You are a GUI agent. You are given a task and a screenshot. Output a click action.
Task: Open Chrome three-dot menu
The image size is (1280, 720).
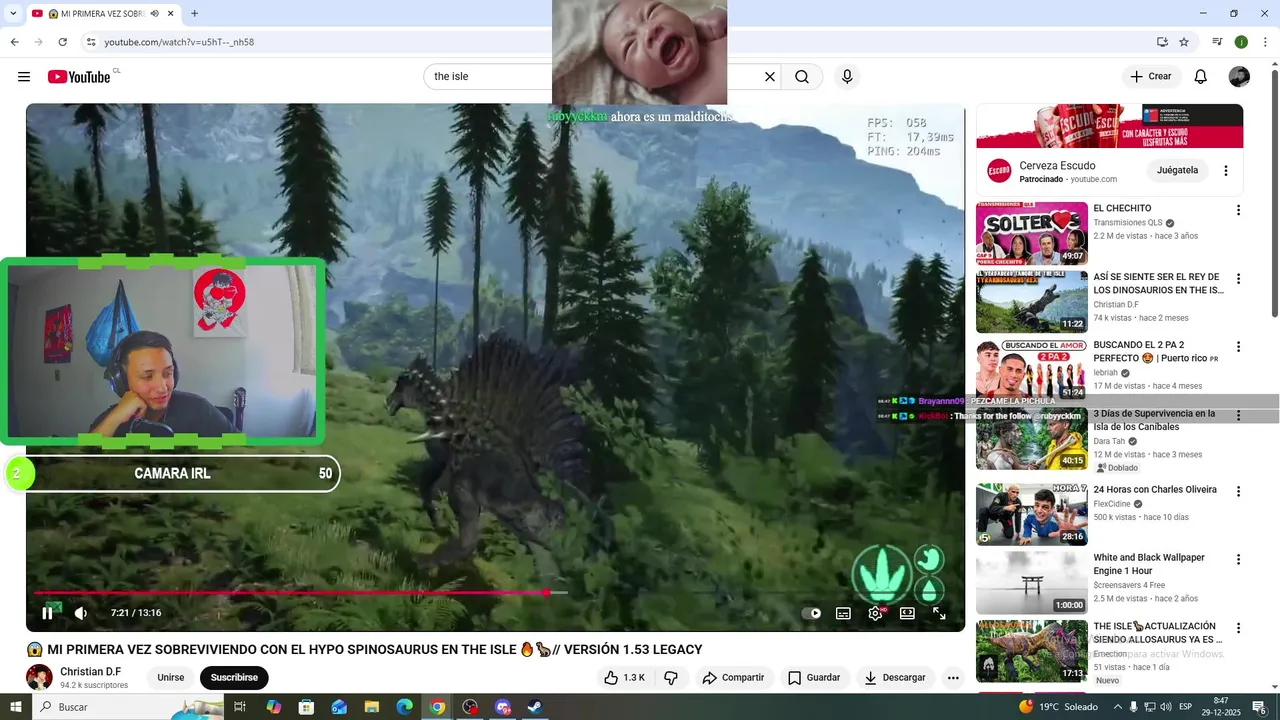(x=1266, y=42)
